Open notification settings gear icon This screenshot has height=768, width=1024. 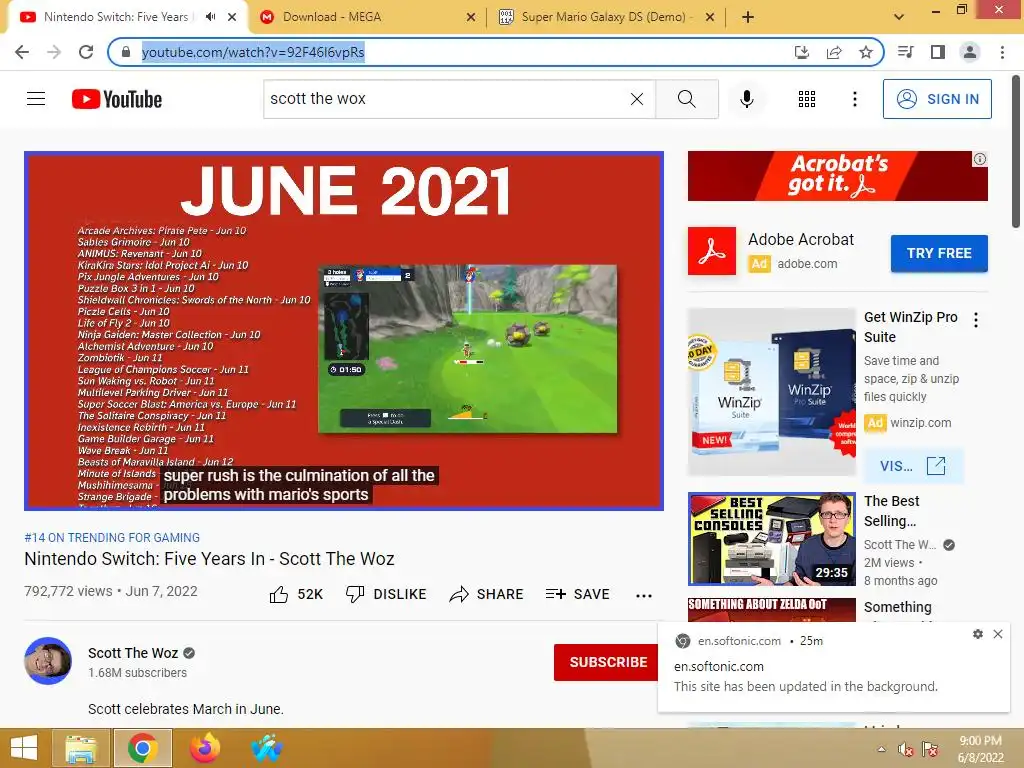click(978, 634)
